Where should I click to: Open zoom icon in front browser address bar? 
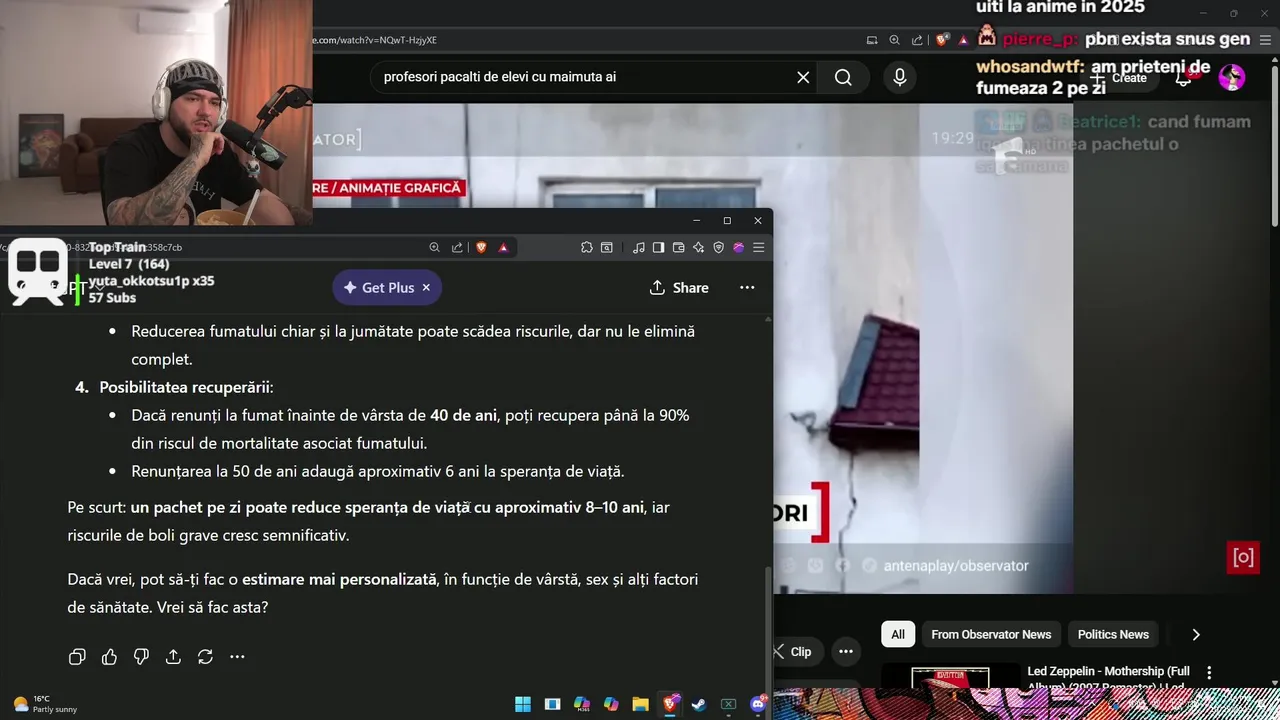point(435,248)
